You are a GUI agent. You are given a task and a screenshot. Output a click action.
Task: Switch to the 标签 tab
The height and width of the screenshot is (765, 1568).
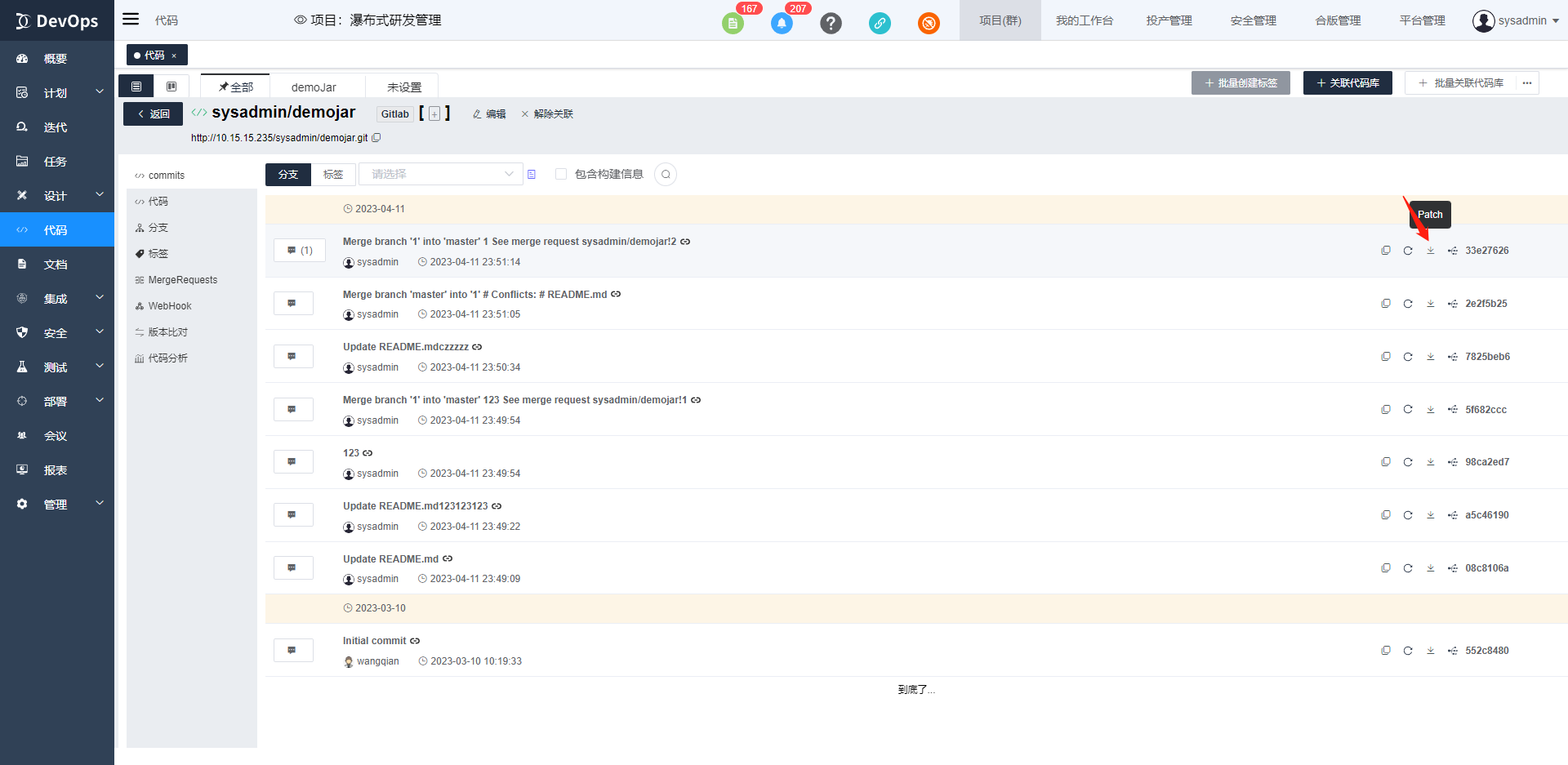coord(333,175)
